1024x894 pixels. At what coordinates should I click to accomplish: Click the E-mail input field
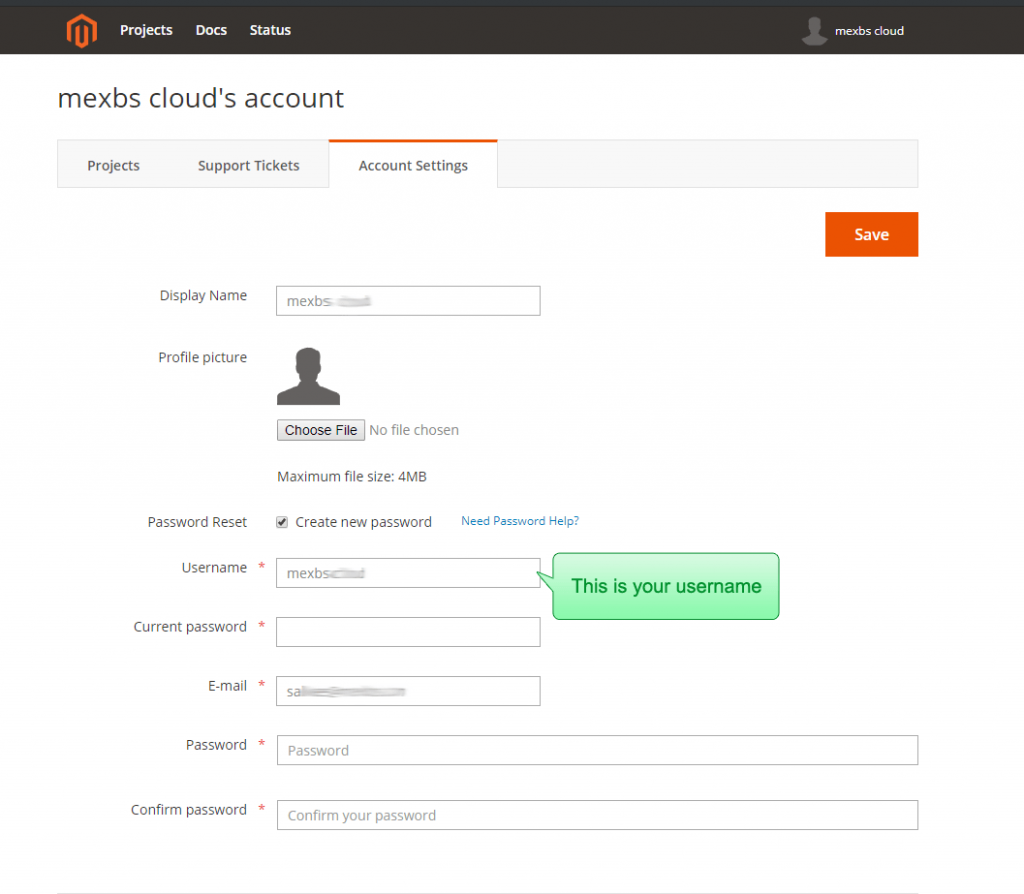click(408, 691)
